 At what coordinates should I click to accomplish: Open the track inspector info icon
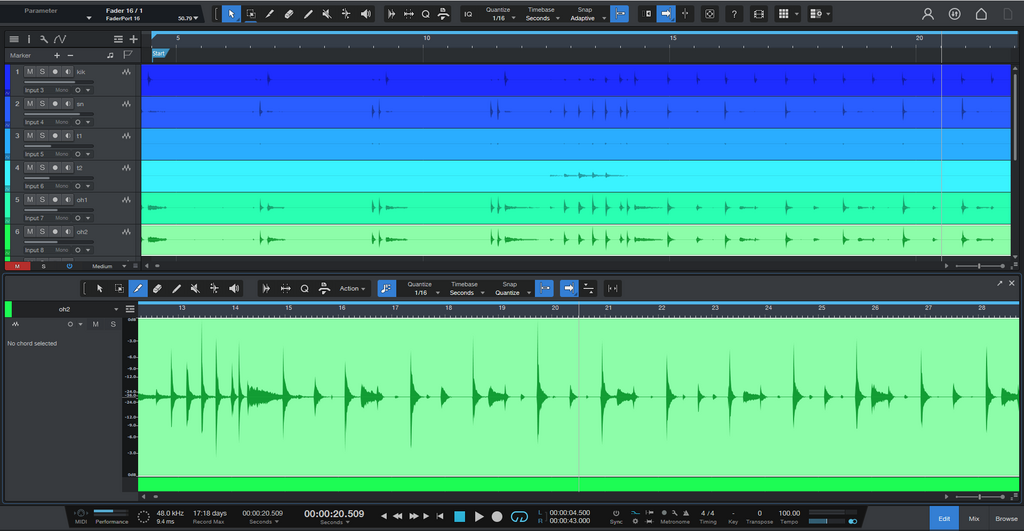28,39
